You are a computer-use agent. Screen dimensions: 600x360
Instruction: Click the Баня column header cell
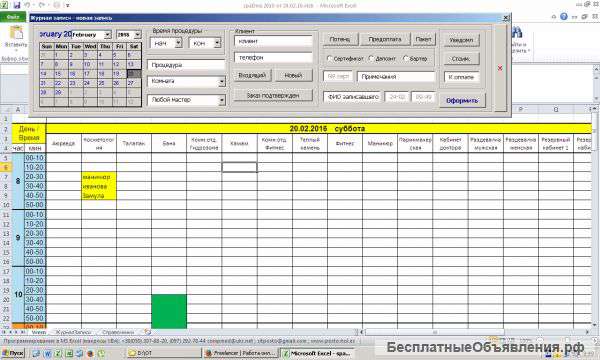click(x=169, y=143)
